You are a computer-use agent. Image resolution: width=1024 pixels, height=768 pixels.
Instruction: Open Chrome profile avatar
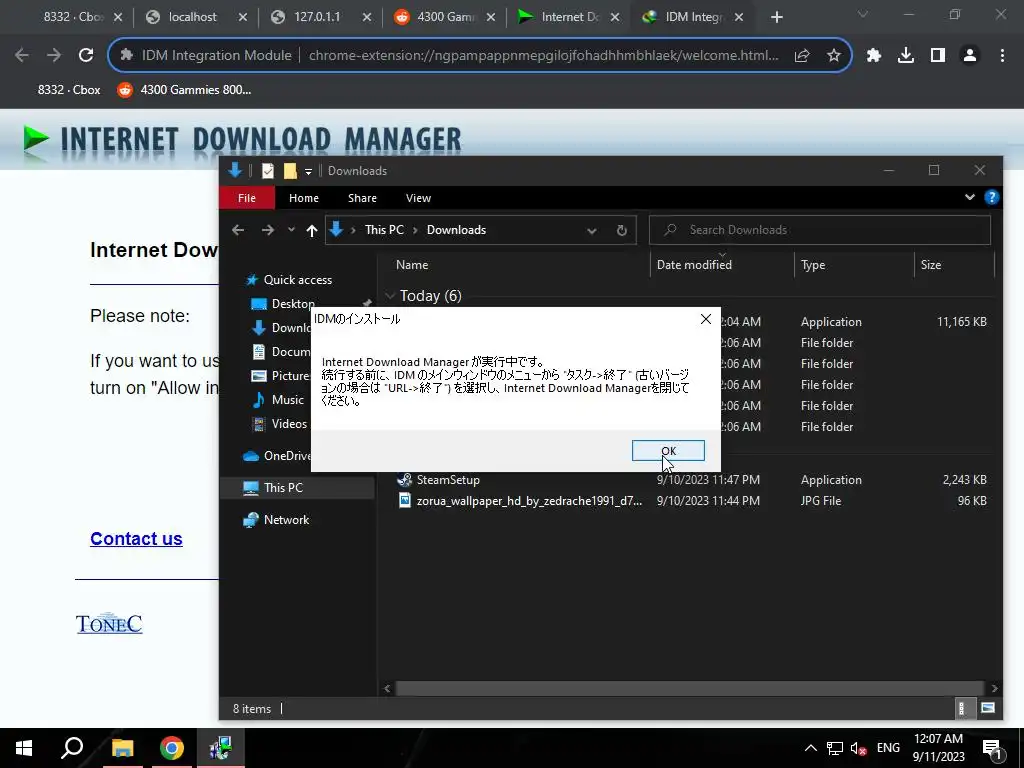click(x=970, y=56)
